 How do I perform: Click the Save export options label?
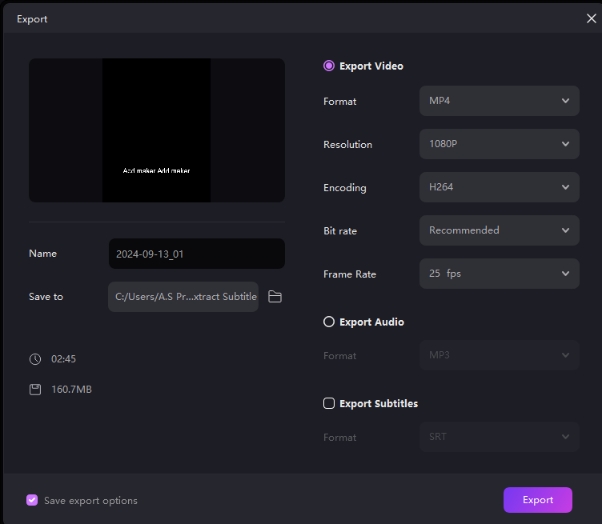(91, 501)
